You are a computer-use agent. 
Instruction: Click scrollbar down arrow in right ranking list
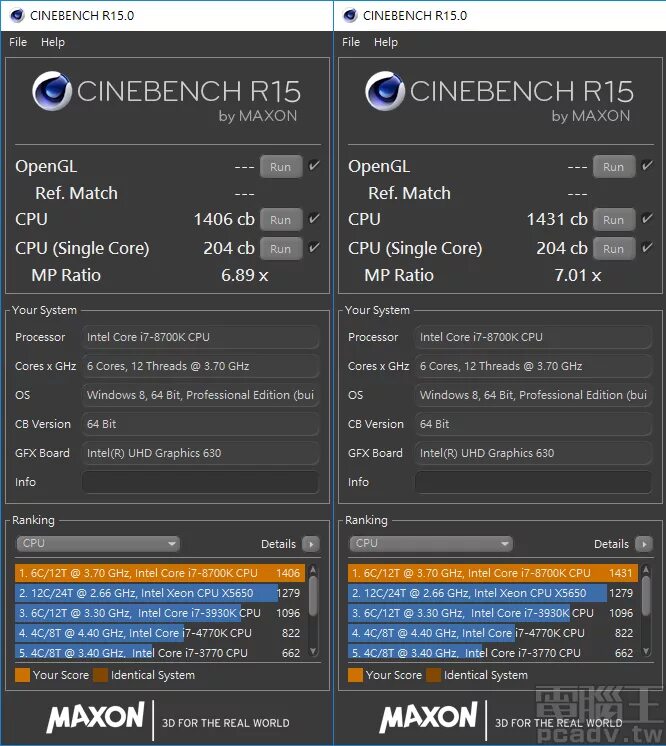[646, 651]
